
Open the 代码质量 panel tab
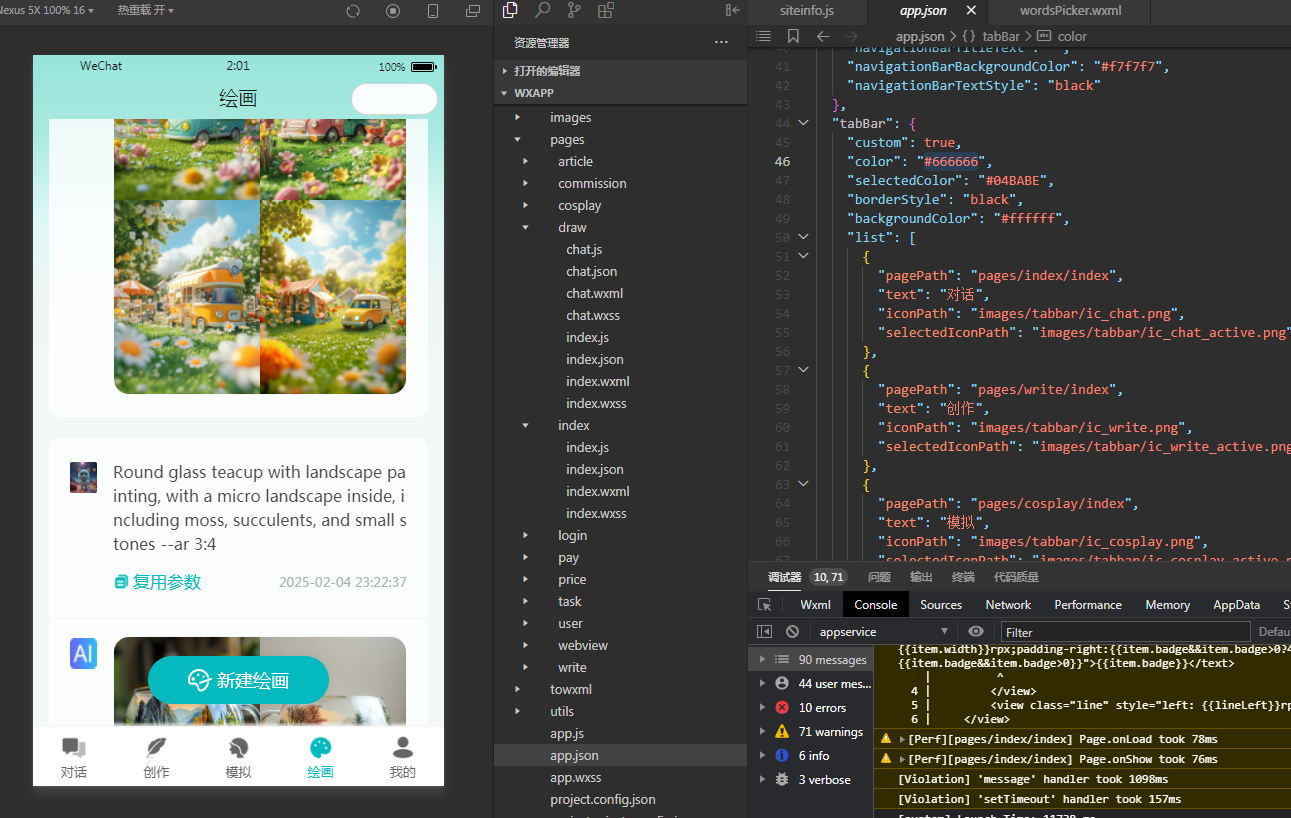(1016, 577)
